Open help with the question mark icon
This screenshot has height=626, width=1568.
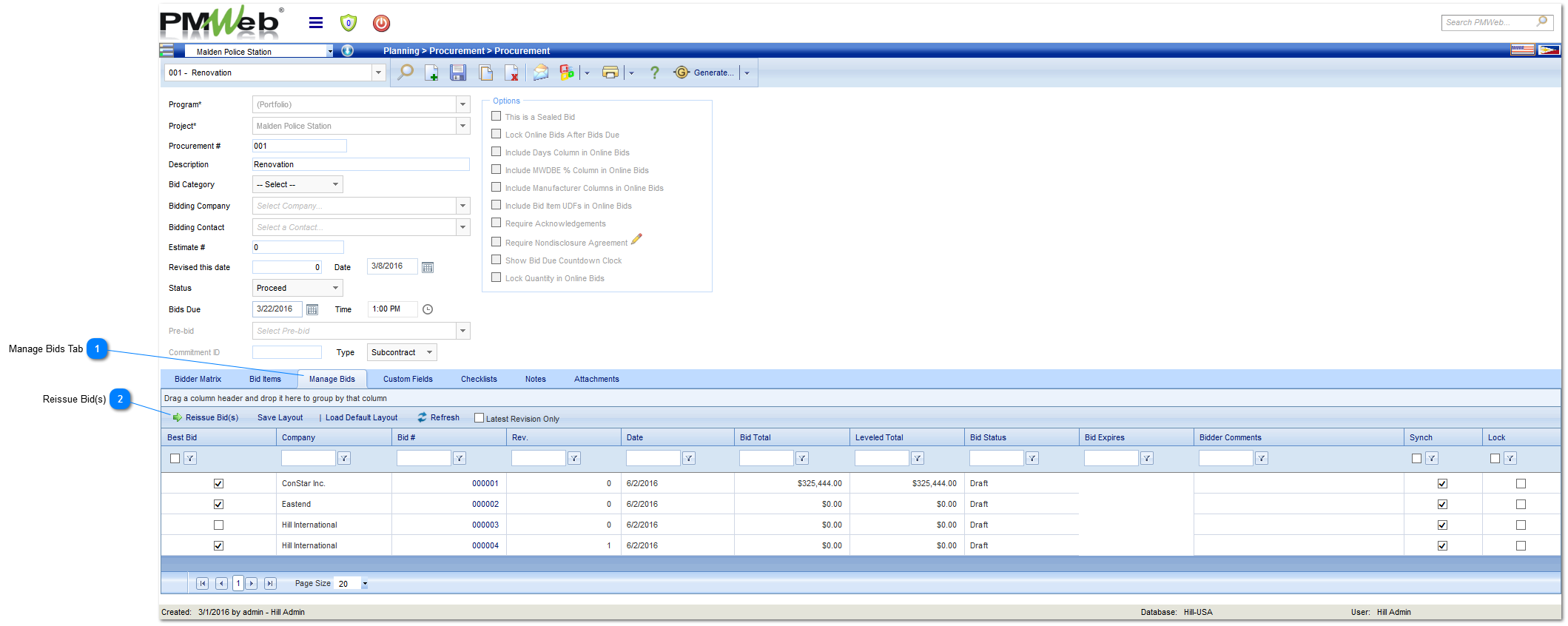[x=654, y=73]
